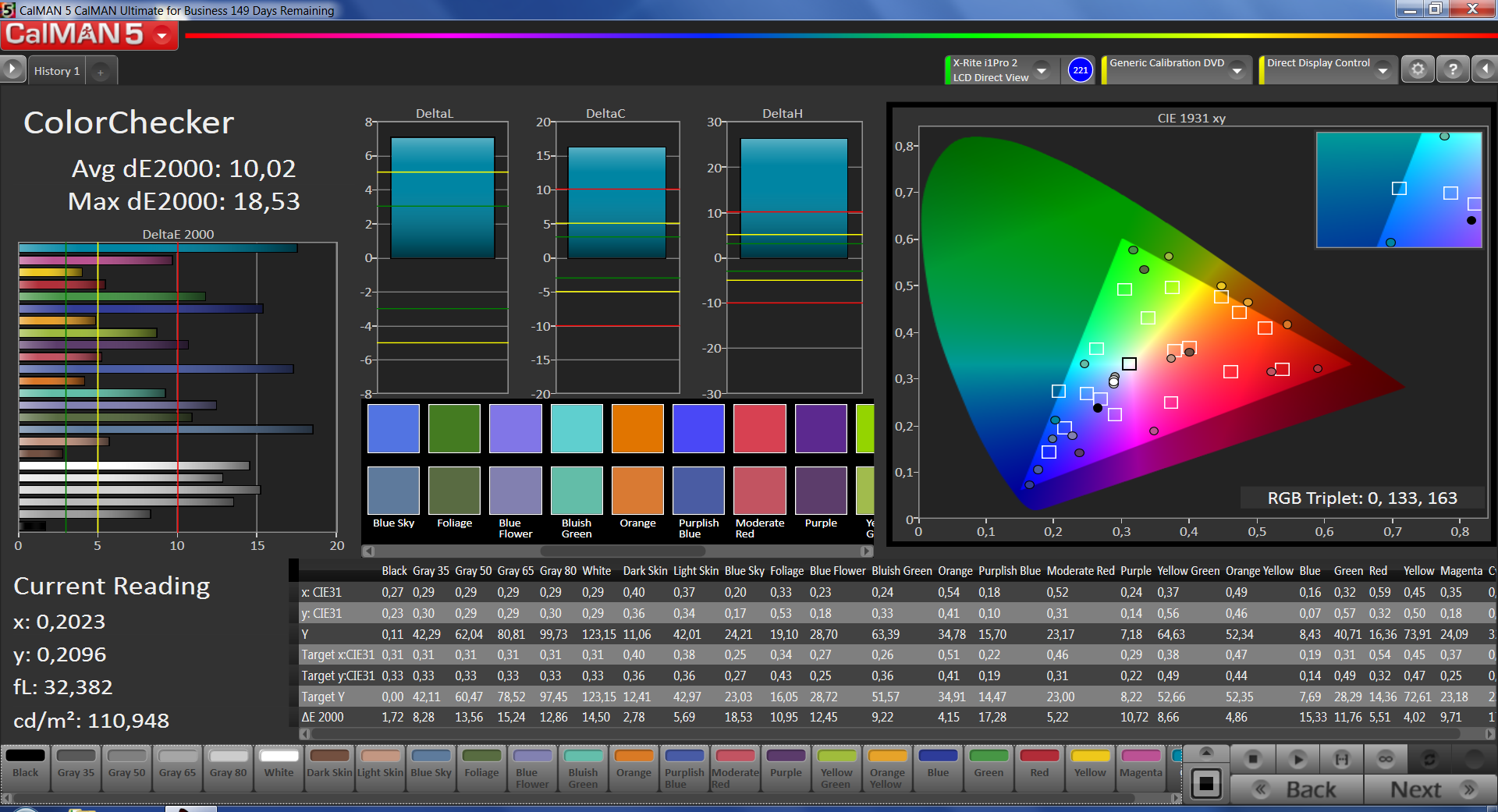This screenshot has height=812, width=1498.
Task: Select the Light Skin pattern button
Action: 381,768
